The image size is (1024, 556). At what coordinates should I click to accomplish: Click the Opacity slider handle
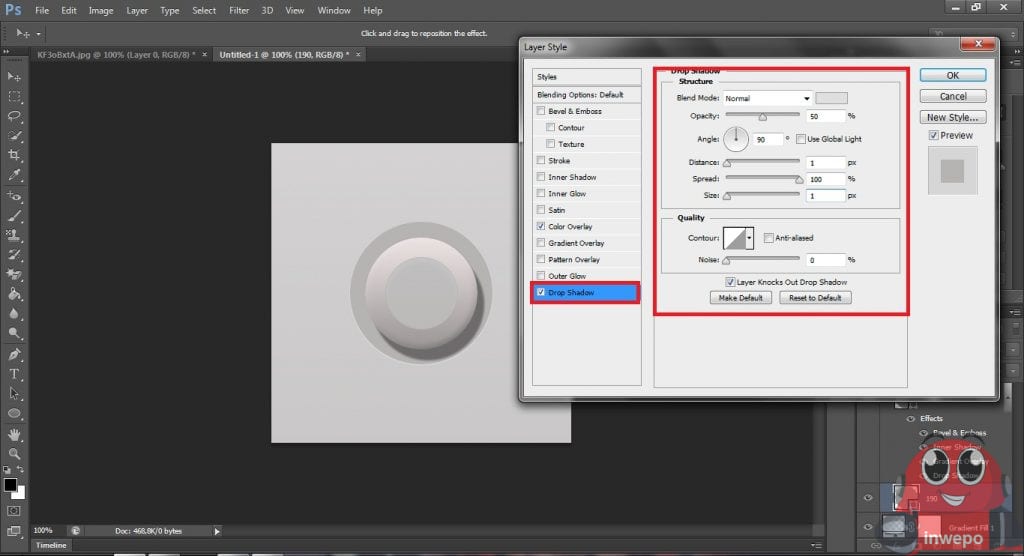click(762, 118)
